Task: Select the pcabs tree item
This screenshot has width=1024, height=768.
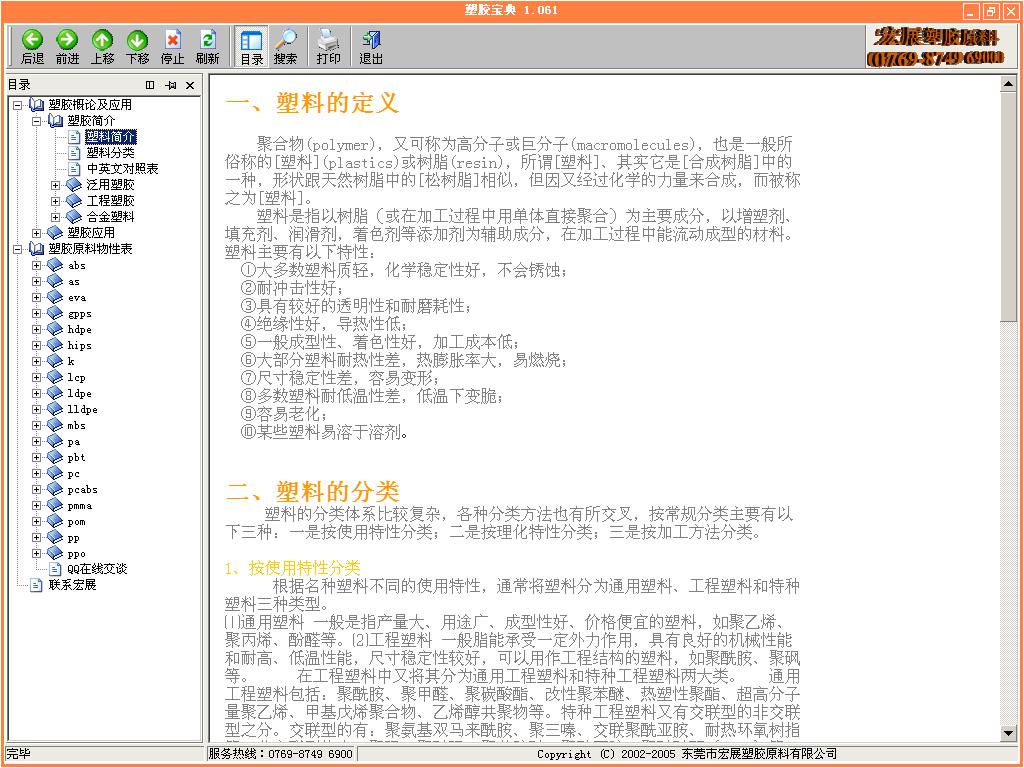Action: coord(82,489)
